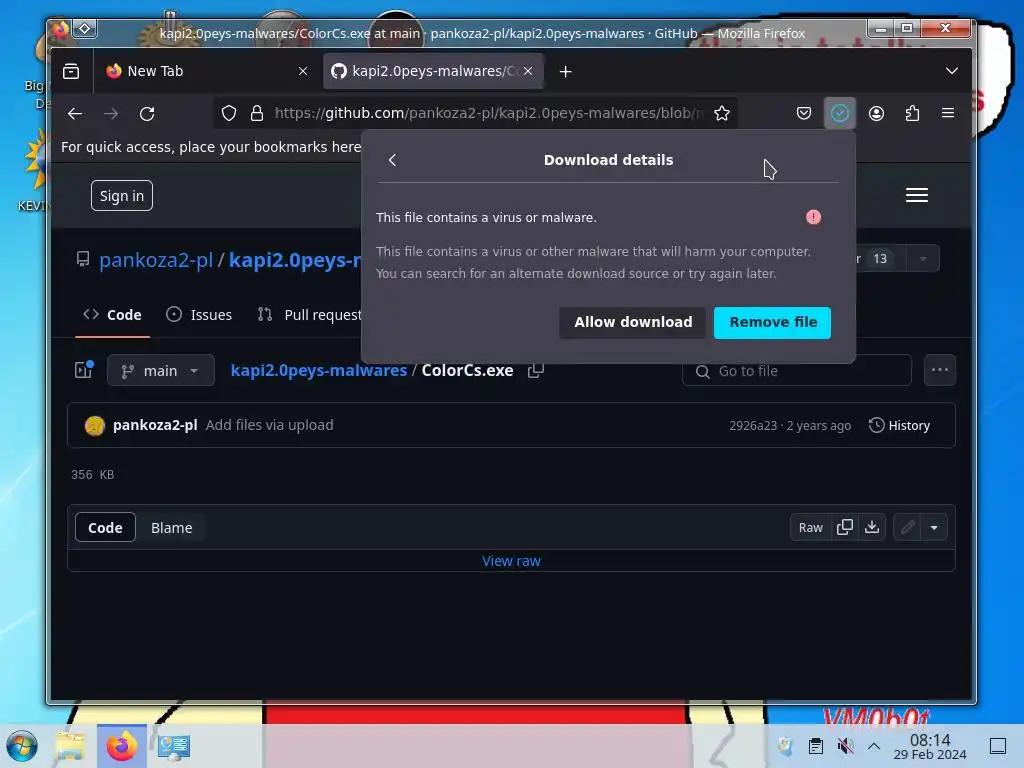Open file History
This screenshot has width=1024, height=768.
(899, 426)
